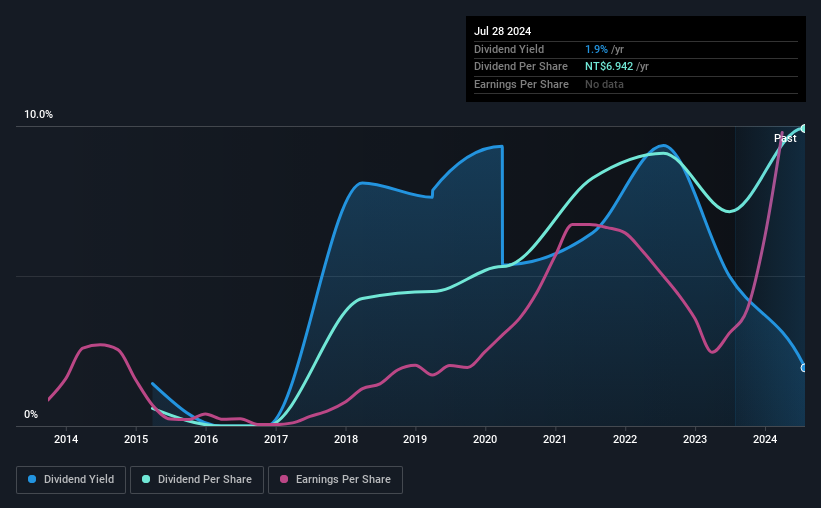
Task: Toggle the Dividend Yield legend button
Action: (71, 480)
